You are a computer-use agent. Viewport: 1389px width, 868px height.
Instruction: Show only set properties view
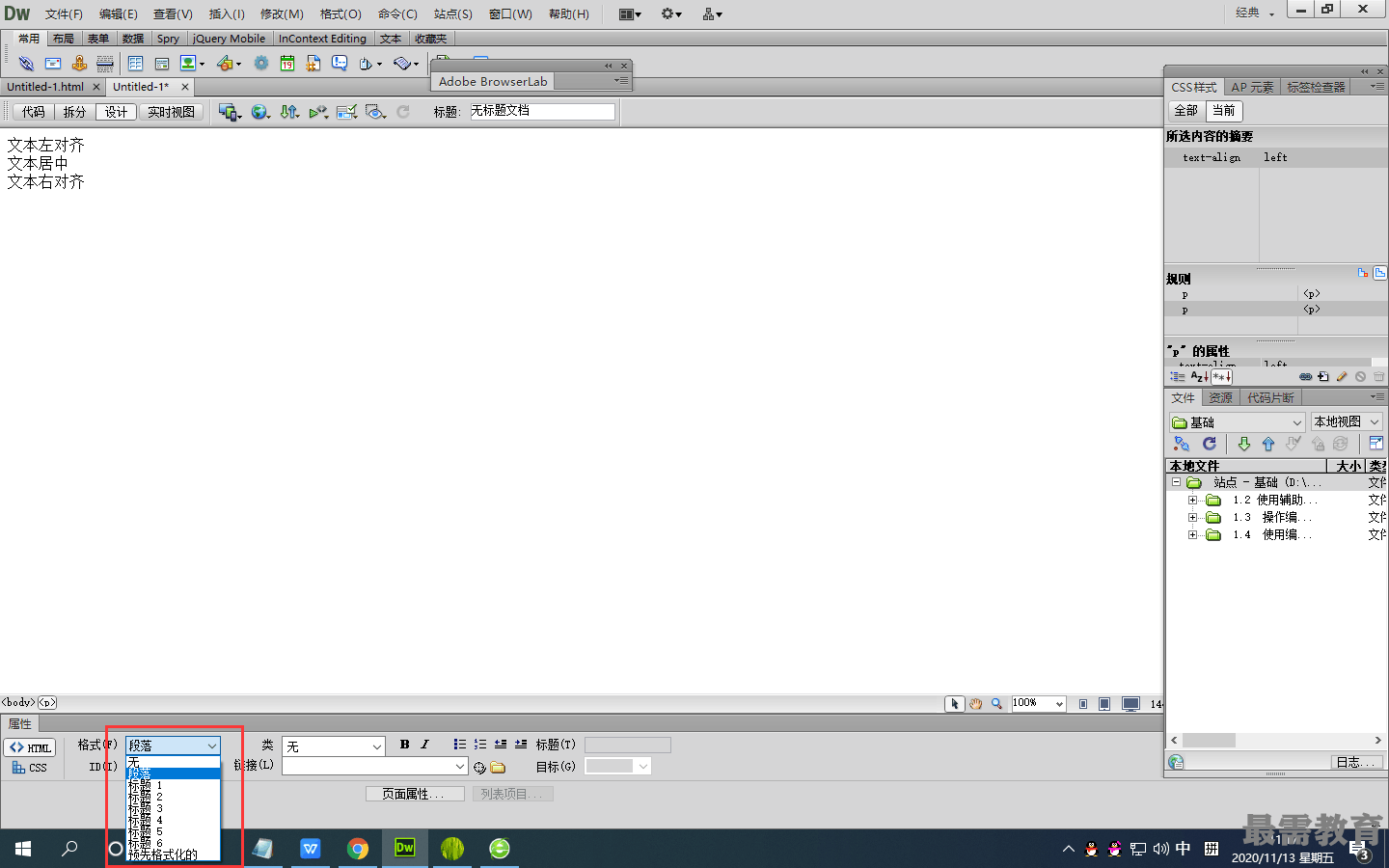click(1221, 377)
